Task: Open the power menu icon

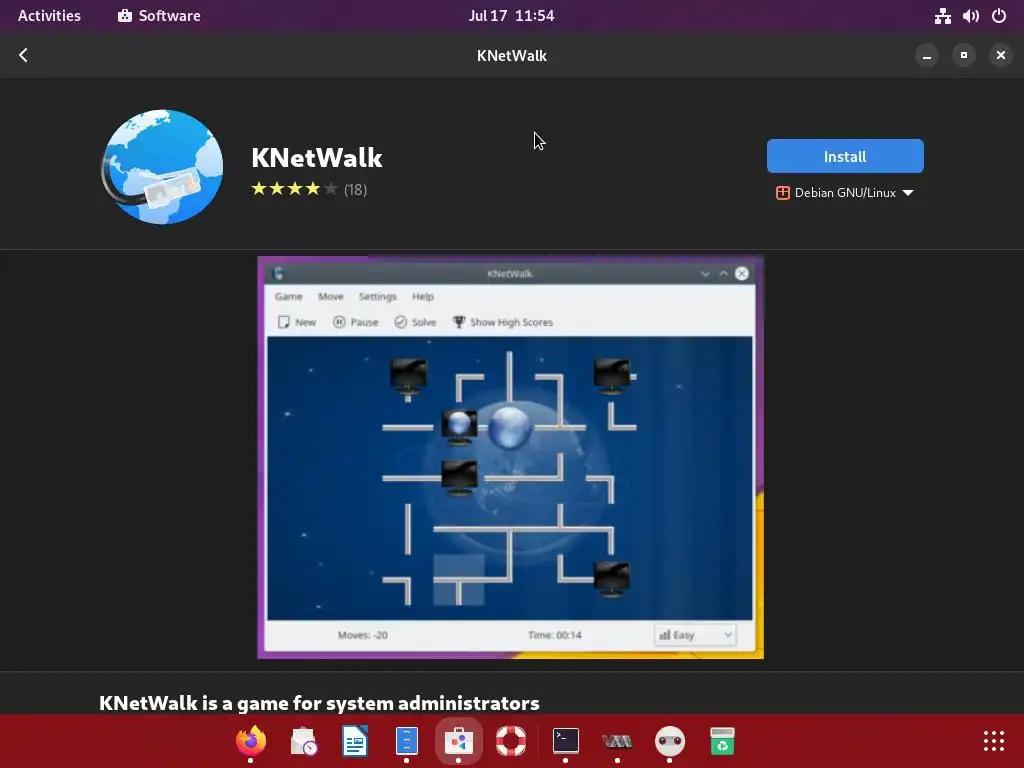Action: point(999,16)
